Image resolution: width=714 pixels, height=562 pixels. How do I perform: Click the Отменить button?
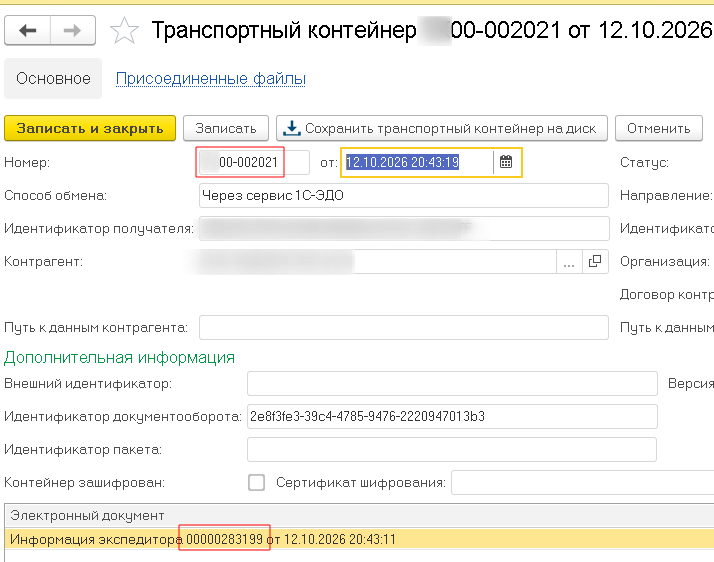(x=658, y=128)
